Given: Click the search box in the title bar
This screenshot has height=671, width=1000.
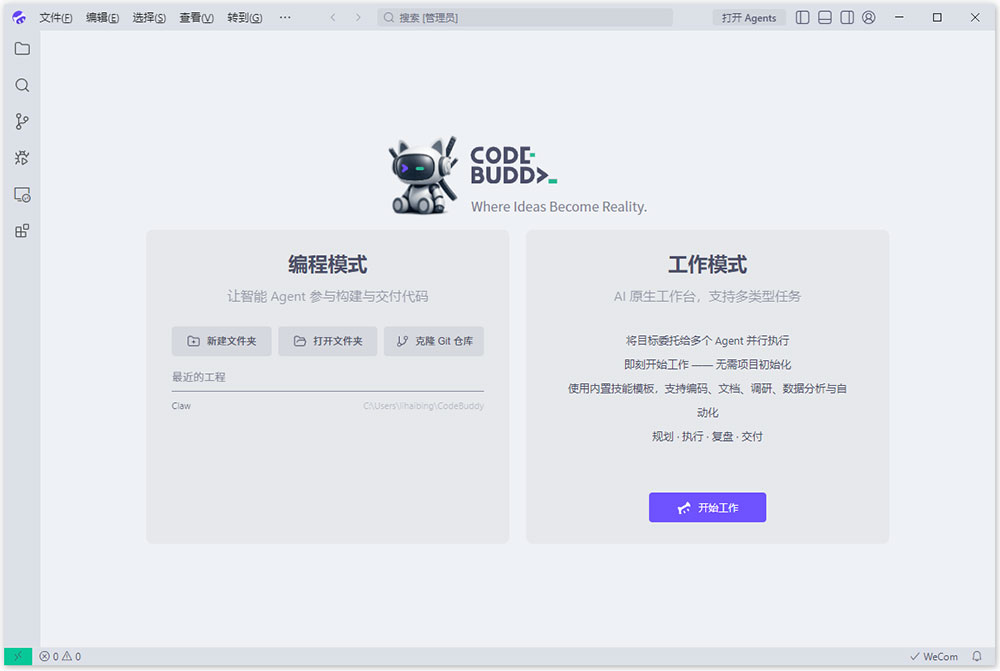Looking at the screenshot, I should tap(527, 17).
